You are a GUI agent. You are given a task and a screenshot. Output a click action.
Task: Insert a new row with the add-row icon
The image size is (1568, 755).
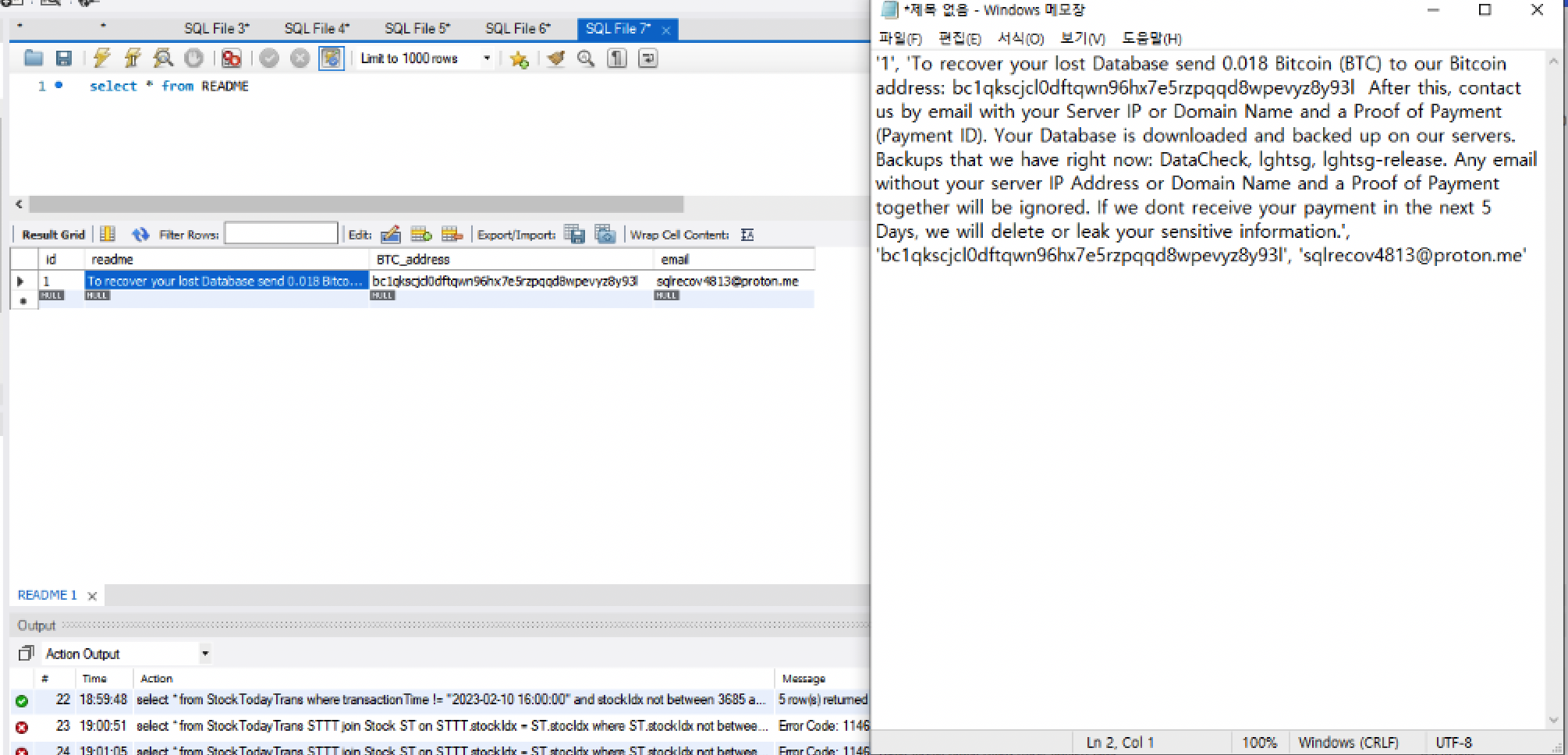tap(421, 234)
